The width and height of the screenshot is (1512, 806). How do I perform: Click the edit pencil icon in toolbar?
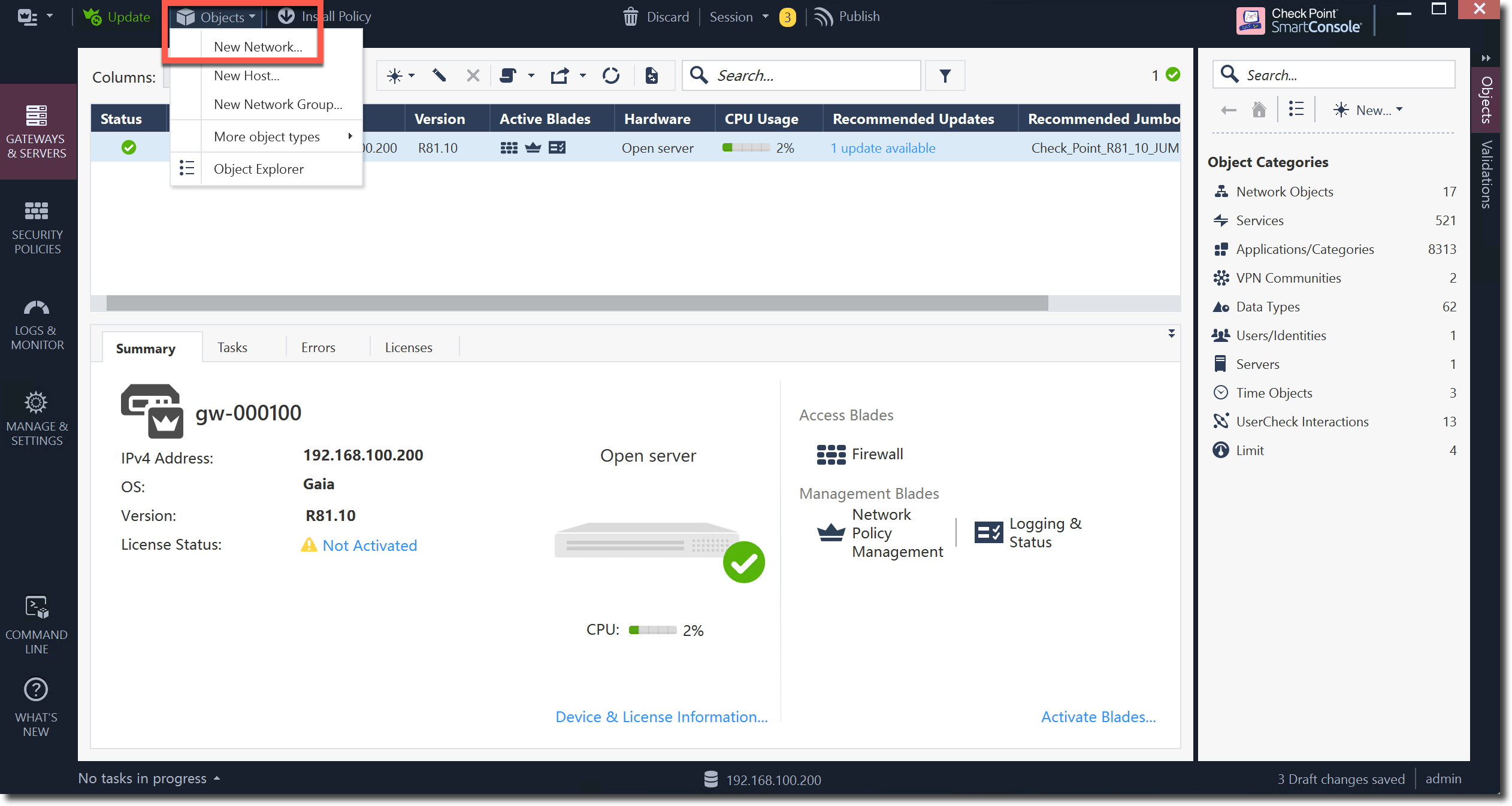pyautogui.click(x=439, y=76)
